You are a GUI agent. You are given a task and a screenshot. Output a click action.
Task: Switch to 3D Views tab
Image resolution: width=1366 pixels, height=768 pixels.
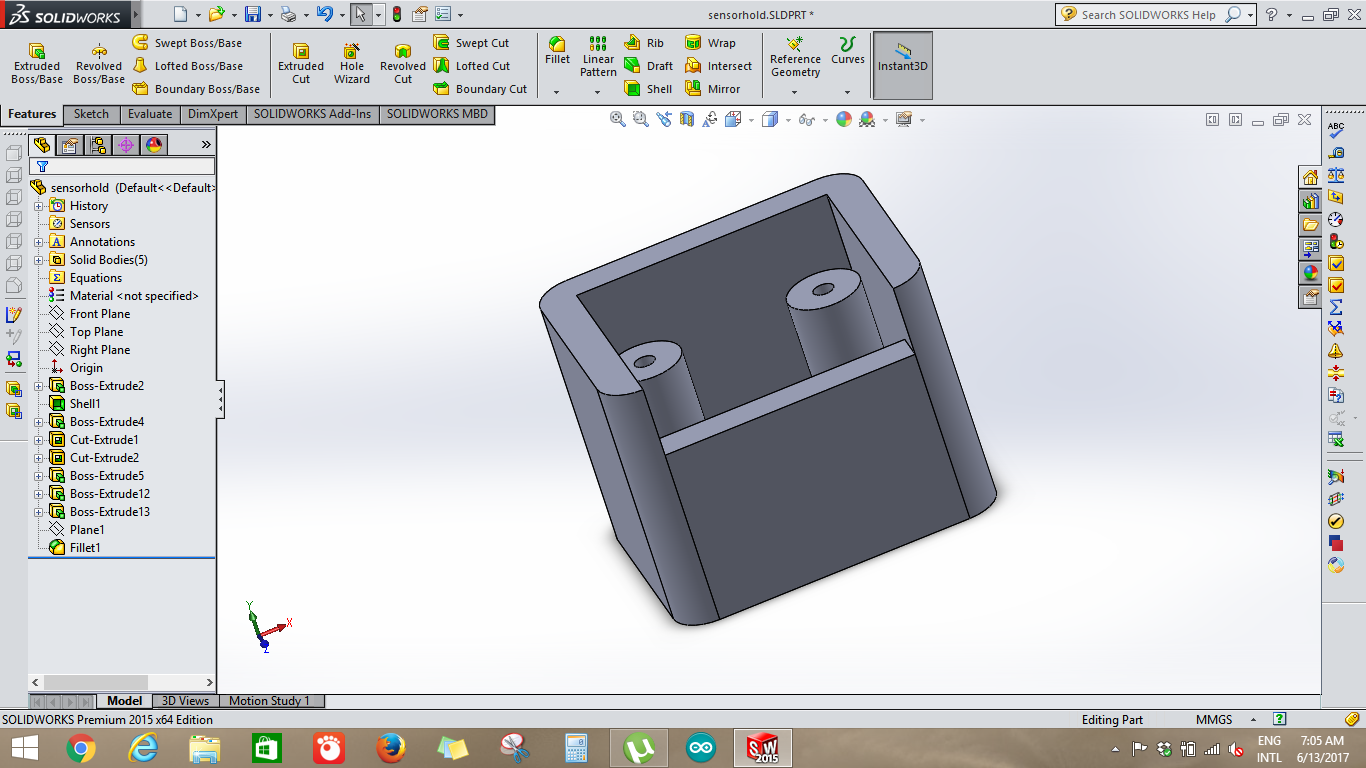(x=185, y=701)
